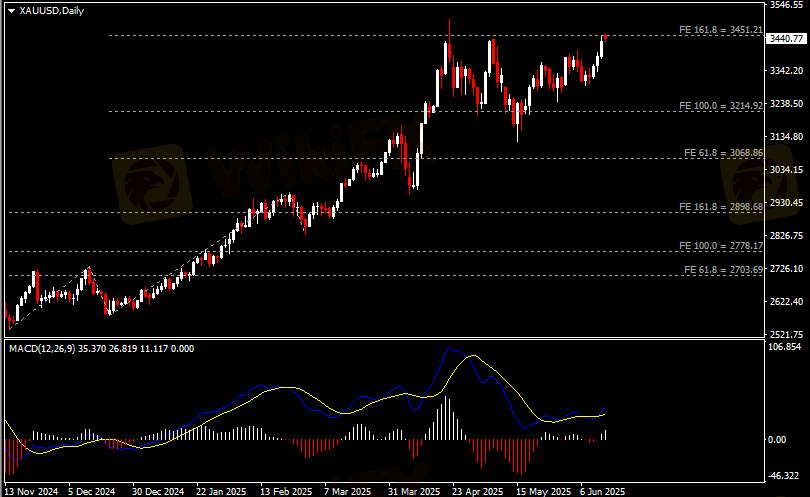Screen dimensions: 810x497
Task: Click price scale value 3342.20
Action: point(786,70)
